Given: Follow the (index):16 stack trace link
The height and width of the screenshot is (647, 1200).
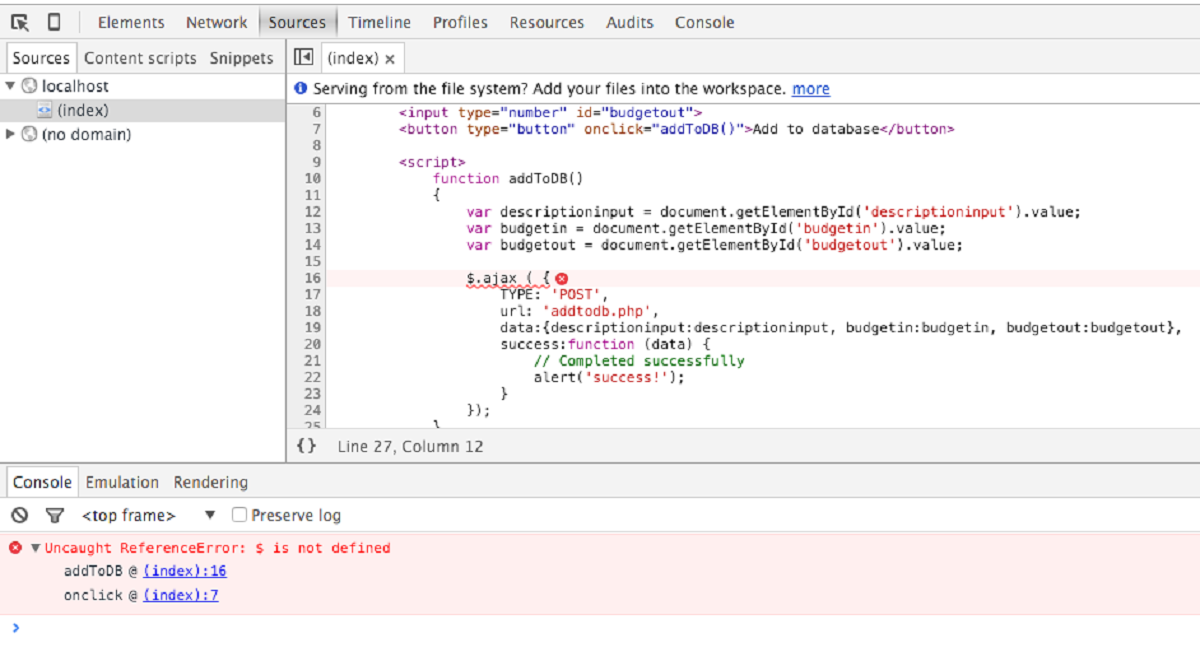Looking at the screenshot, I should coord(185,571).
